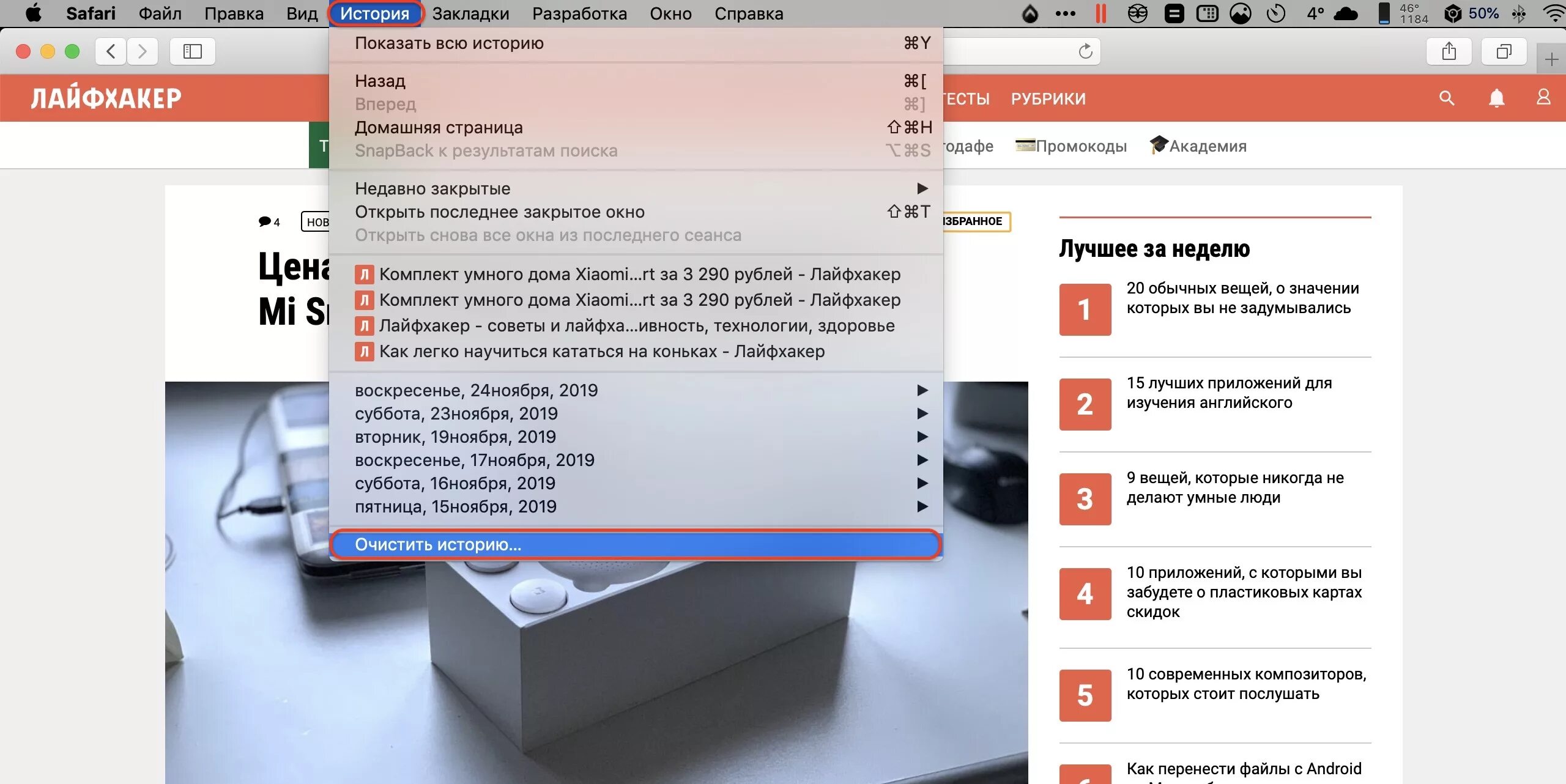Open Лайфхакер - советы и лайфха… history entry
1566x784 pixels.
pos(636,326)
